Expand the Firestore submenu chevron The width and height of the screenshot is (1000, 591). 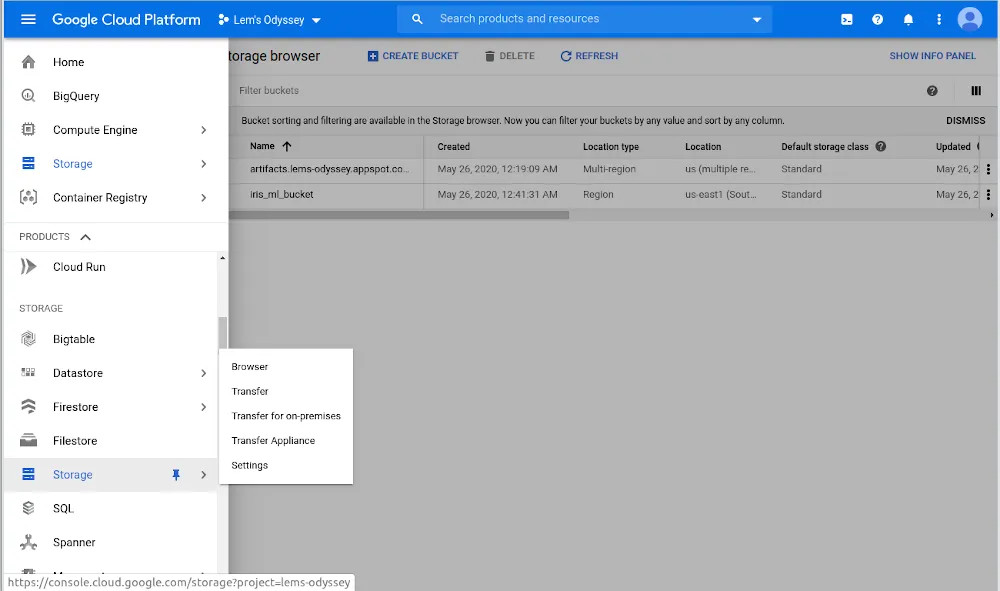tap(203, 406)
